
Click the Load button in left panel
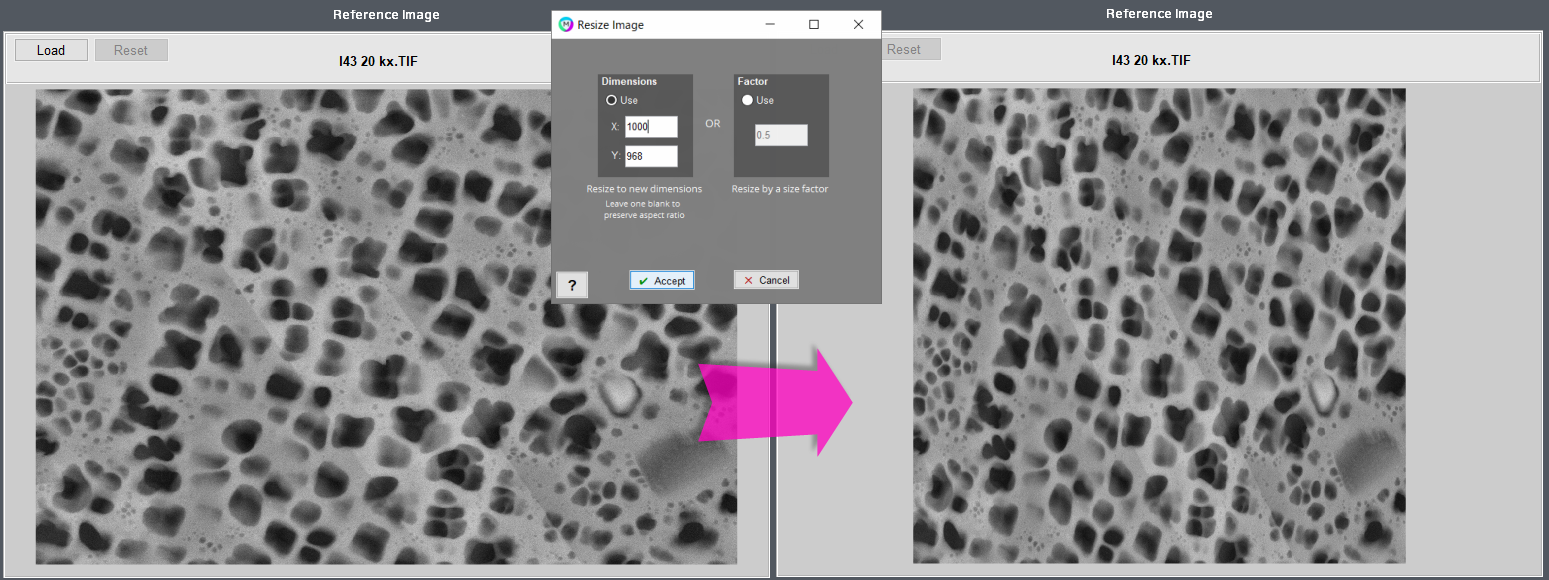(51, 50)
